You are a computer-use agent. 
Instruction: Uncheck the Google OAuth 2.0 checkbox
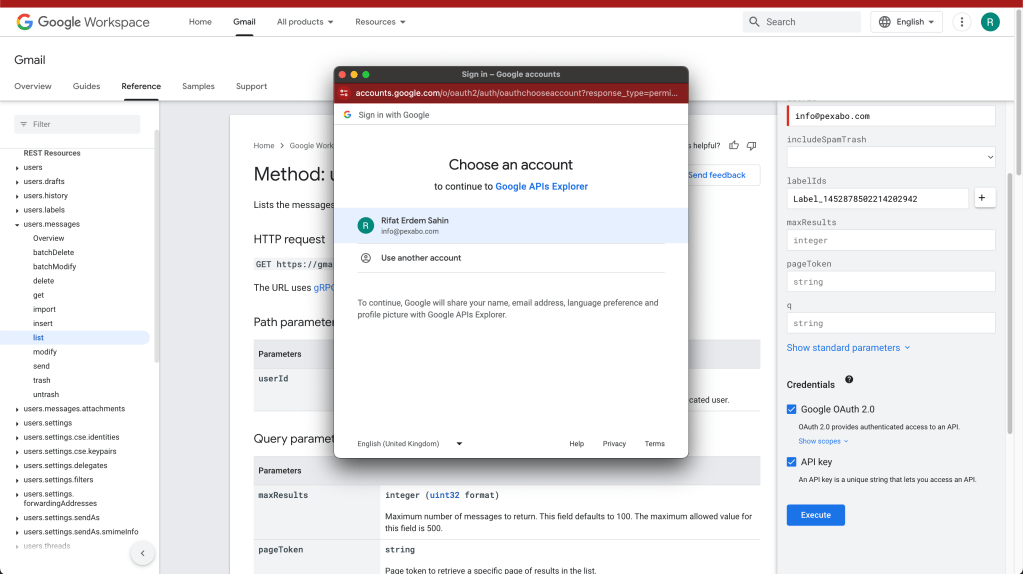pos(791,409)
